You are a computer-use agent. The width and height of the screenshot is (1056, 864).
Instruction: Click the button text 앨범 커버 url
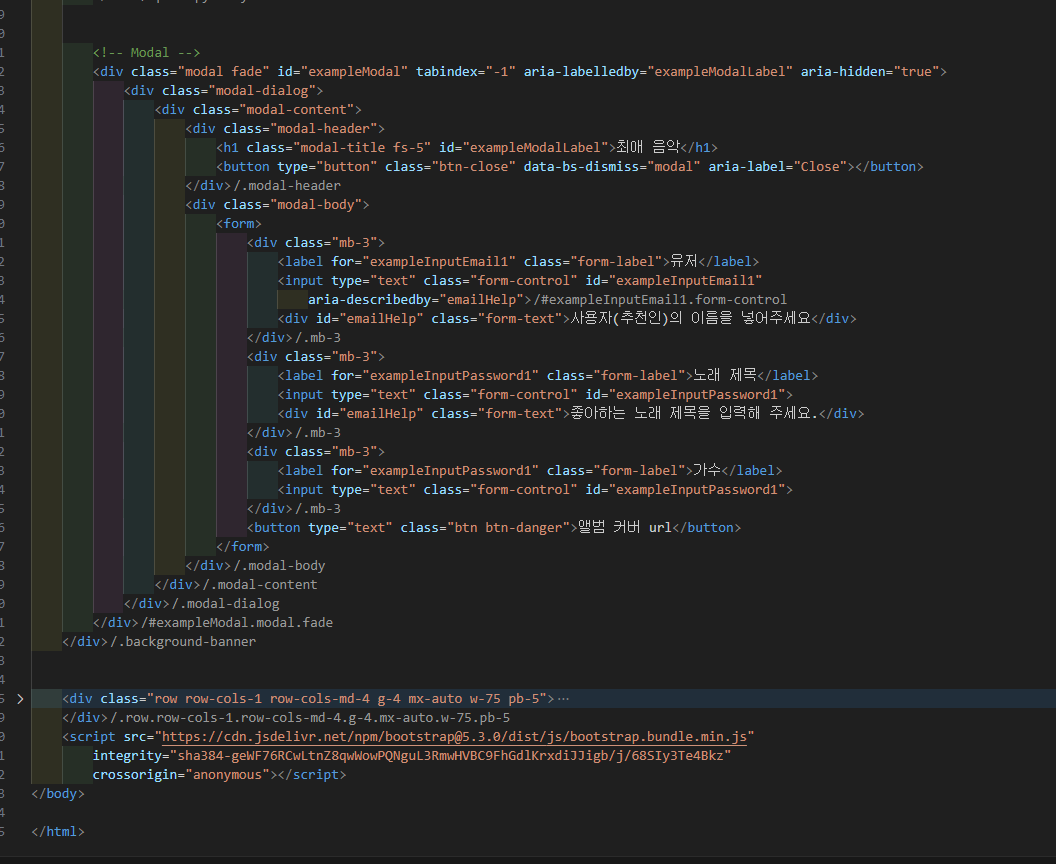625,527
